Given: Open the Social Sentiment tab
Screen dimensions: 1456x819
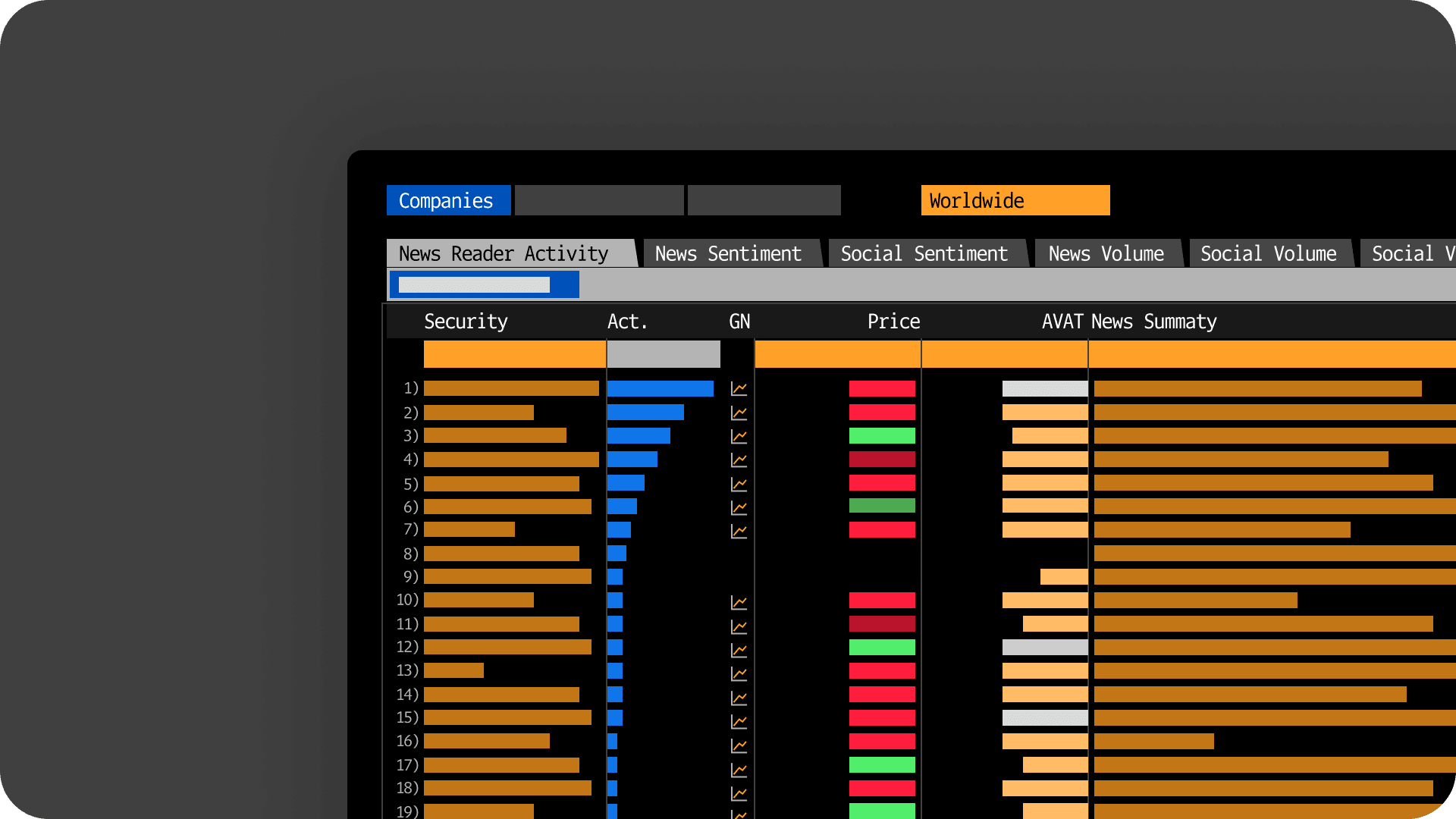Looking at the screenshot, I should [x=924, y=253].
